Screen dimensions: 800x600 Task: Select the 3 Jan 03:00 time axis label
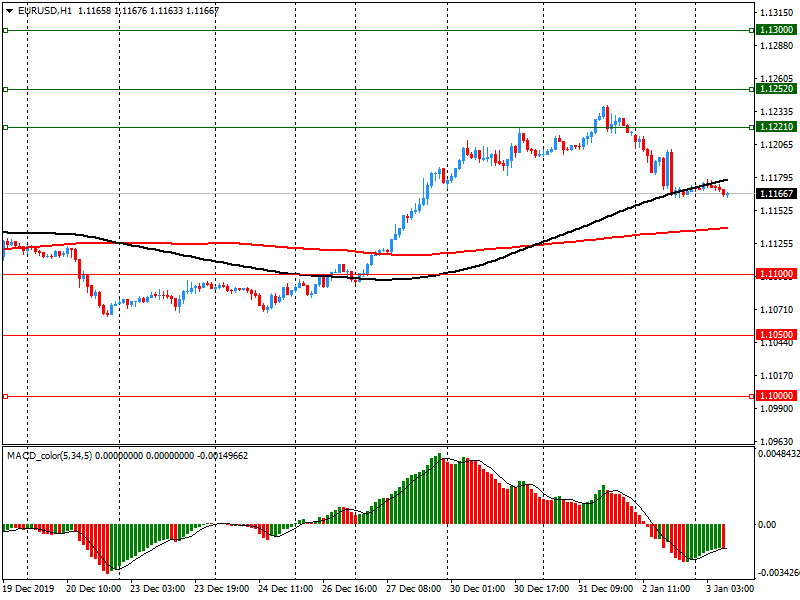point(730,589)
